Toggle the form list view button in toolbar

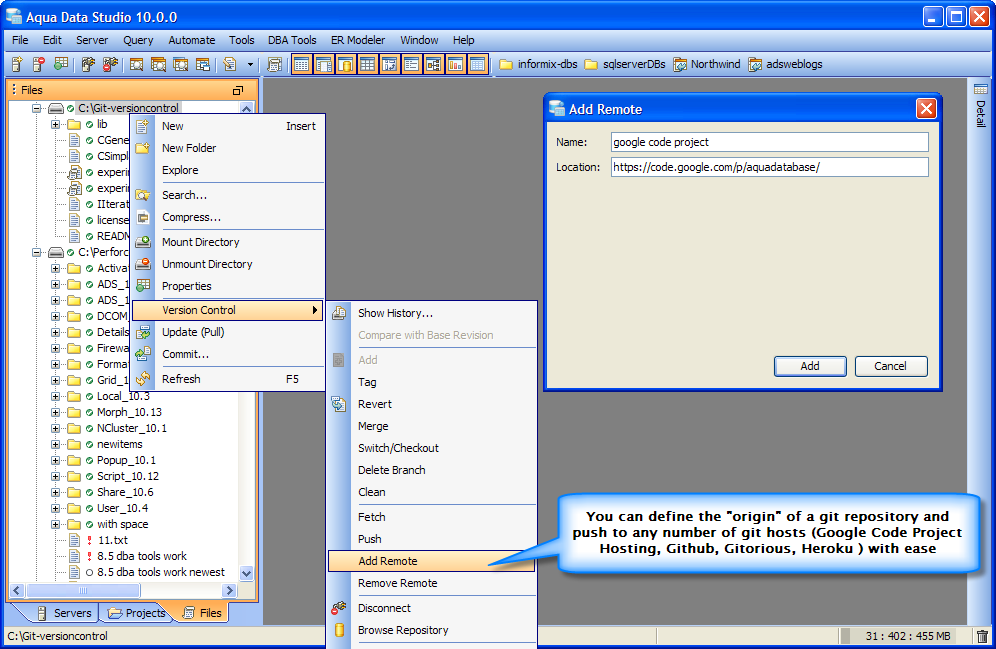point(412,64)
